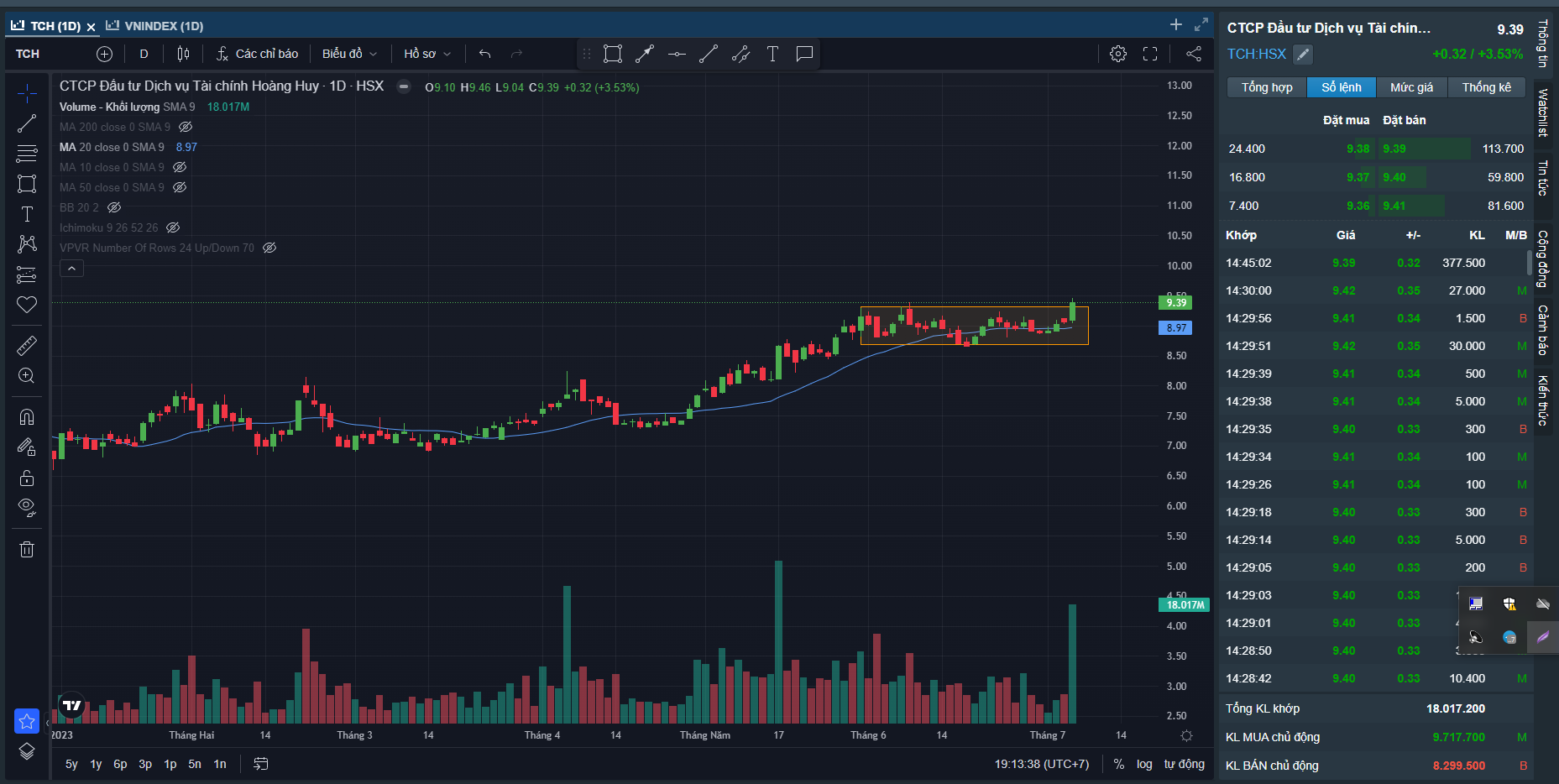Select the callout comment tool
The height and width of the screenshot is (784, 1559).
(804, 54)
